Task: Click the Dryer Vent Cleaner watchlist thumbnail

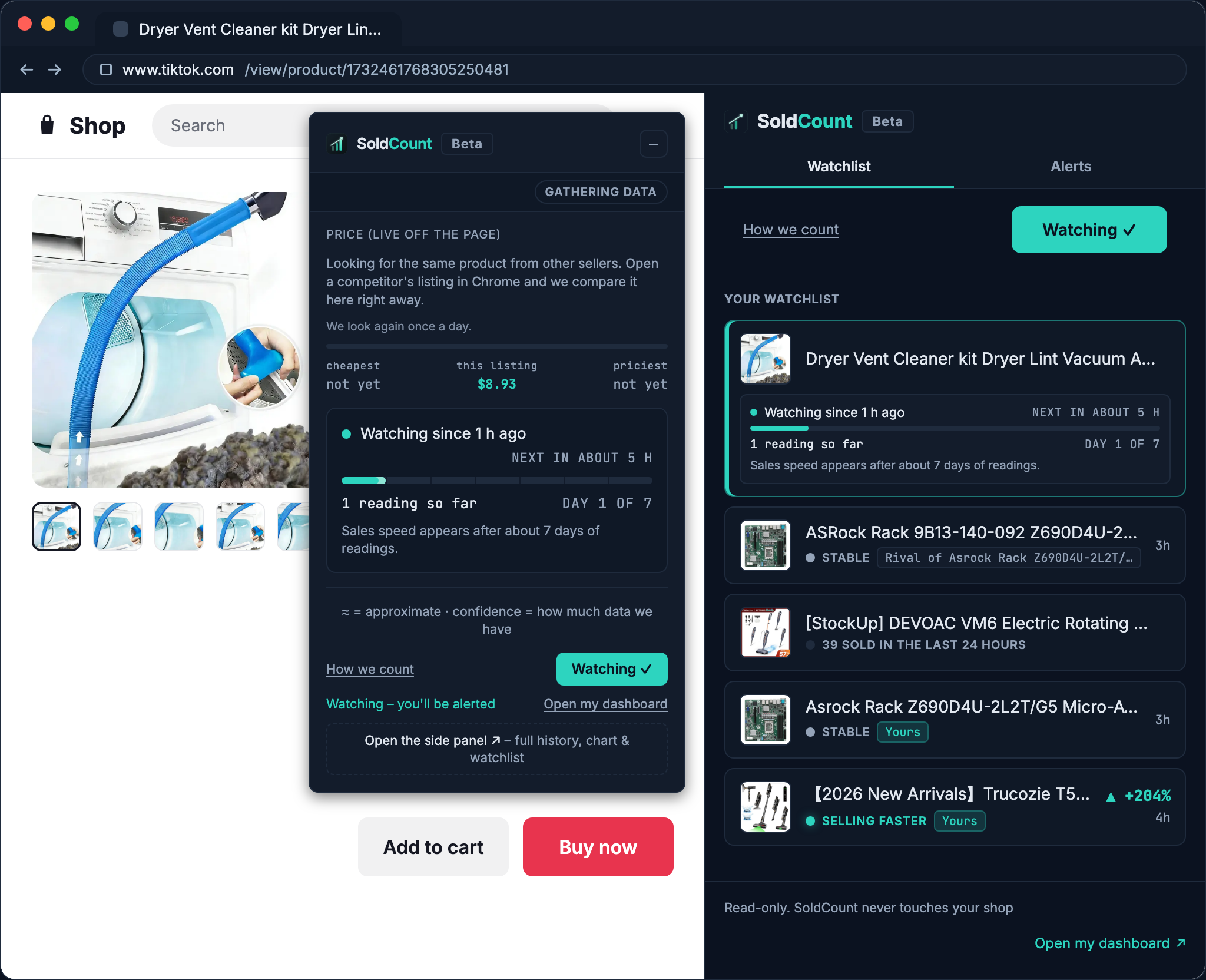Action: tap(766, 359)
